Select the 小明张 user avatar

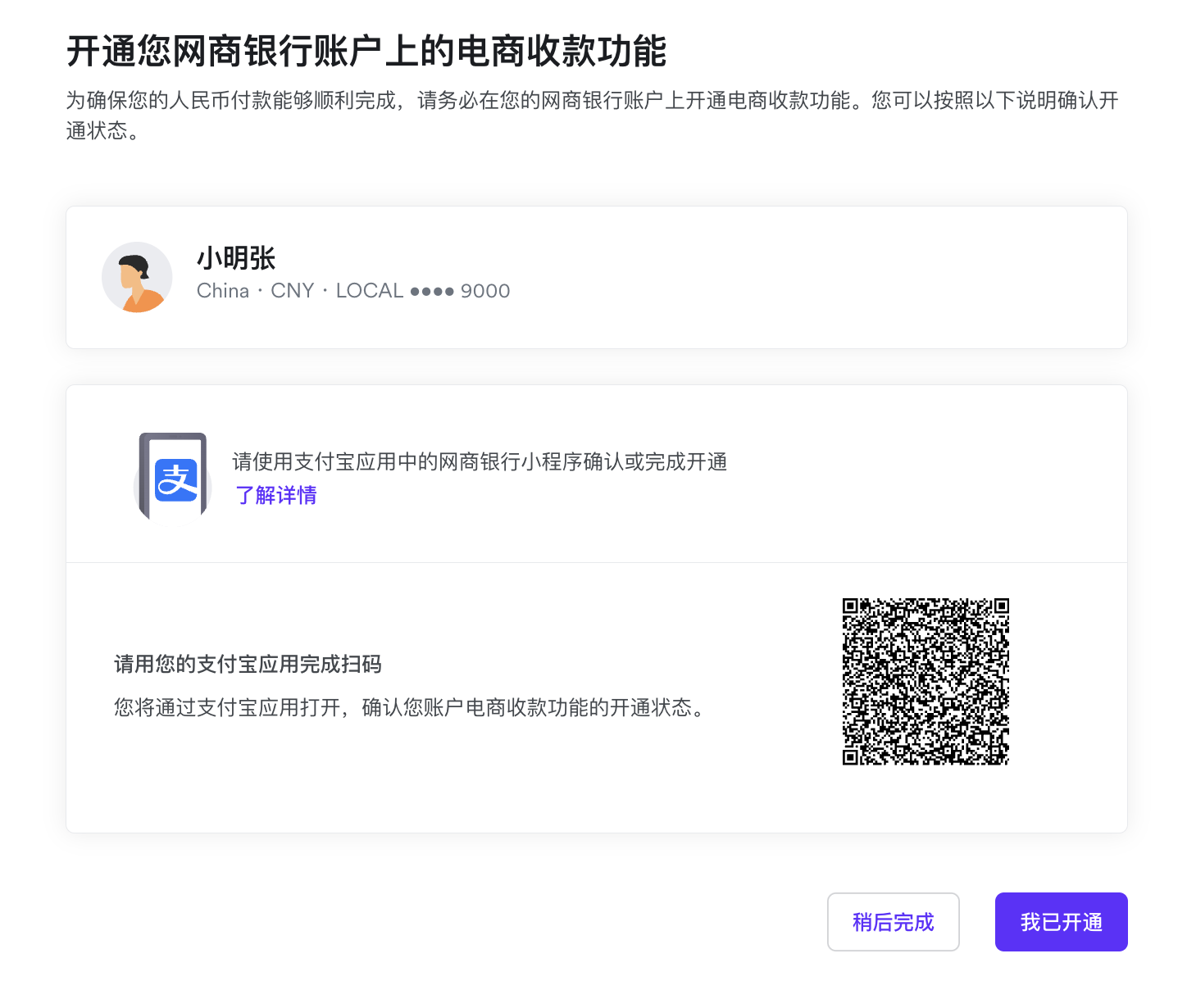tap(137, 277)
